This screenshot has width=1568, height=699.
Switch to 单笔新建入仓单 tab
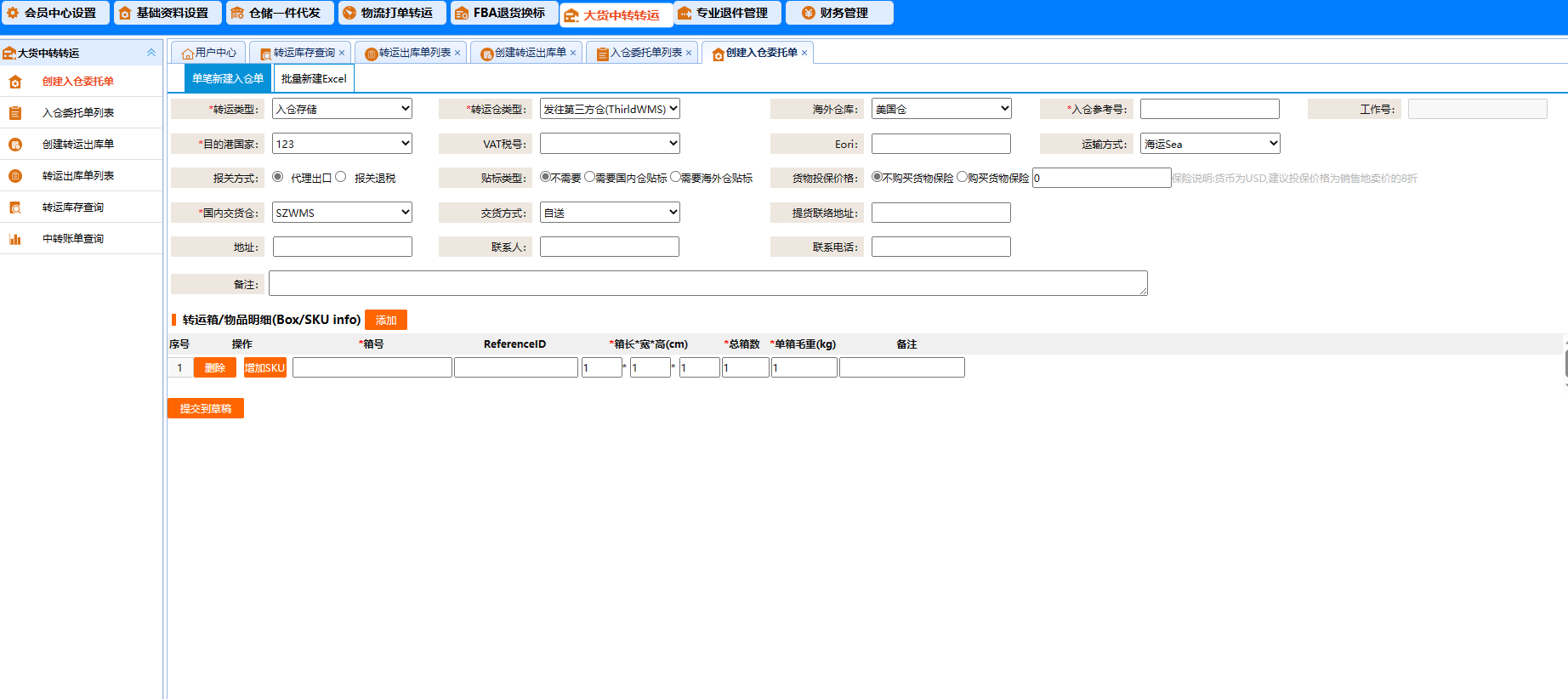(228, 78)
